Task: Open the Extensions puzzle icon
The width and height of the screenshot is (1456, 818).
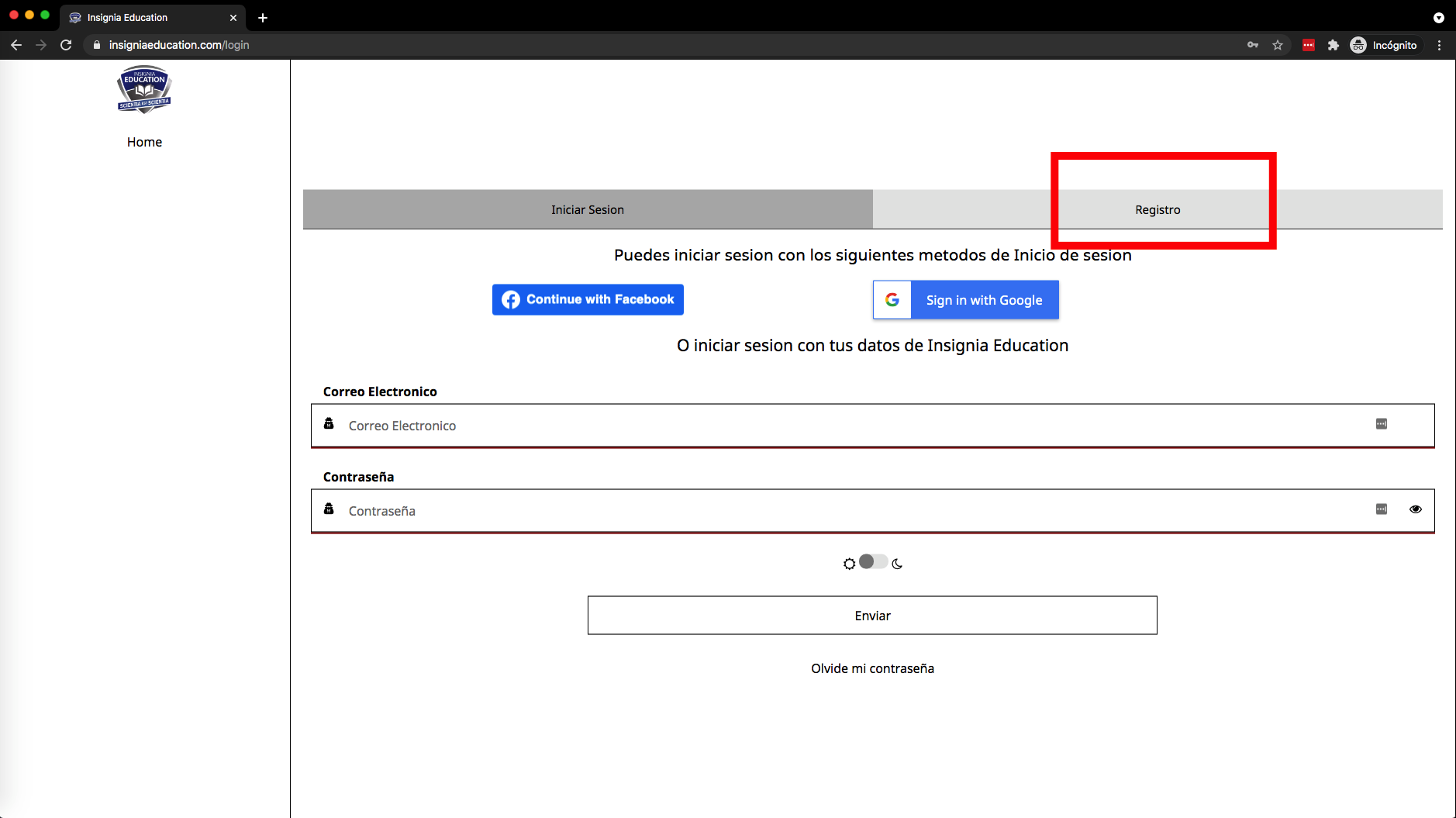Action: click(1334, 45)
